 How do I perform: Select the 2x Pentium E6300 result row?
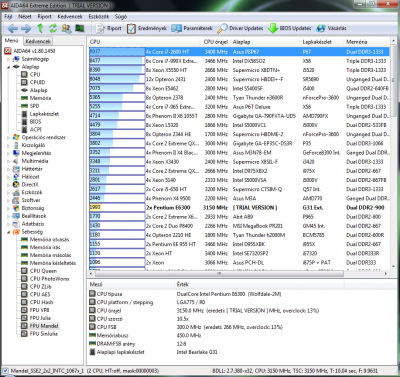point(239,207)
